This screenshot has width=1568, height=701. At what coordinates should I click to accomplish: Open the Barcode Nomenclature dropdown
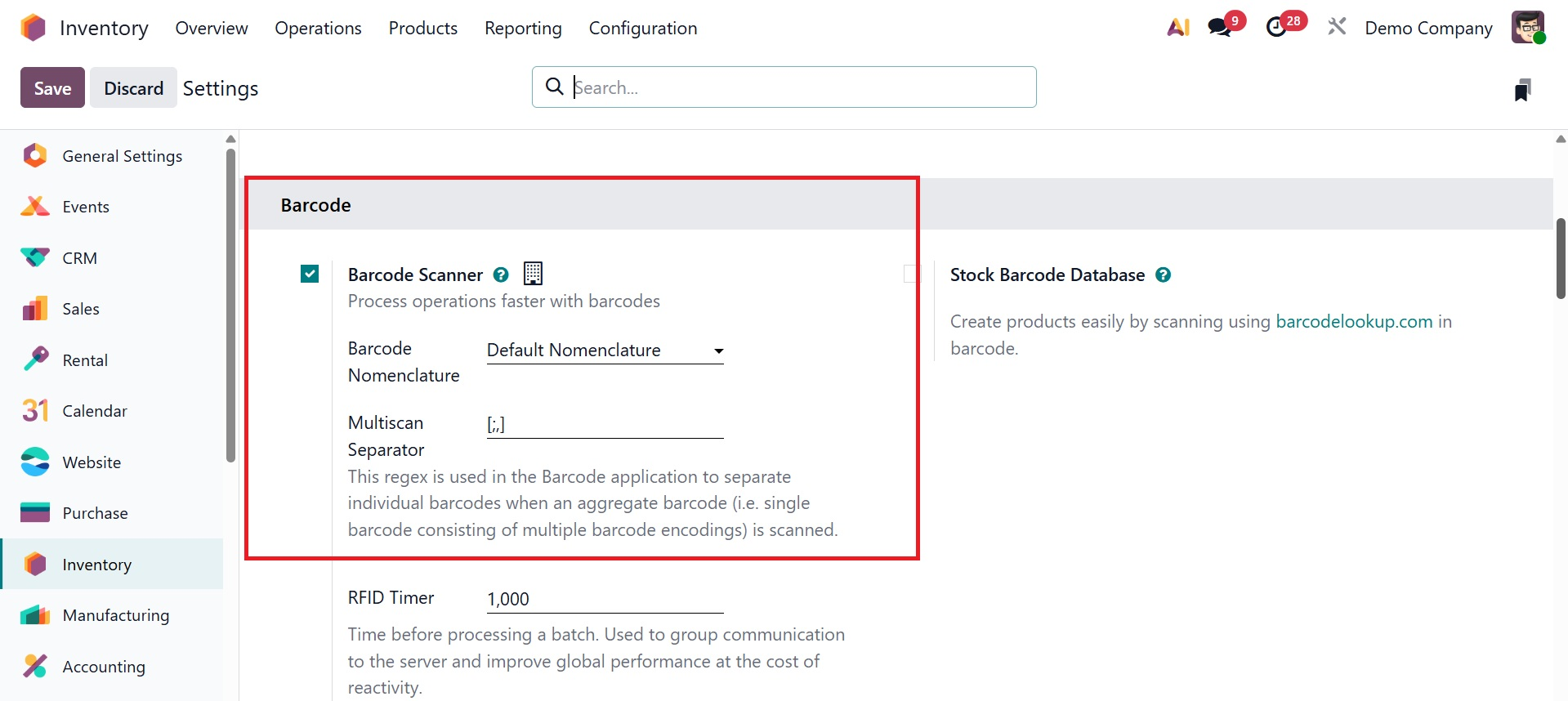coord(605,350)
